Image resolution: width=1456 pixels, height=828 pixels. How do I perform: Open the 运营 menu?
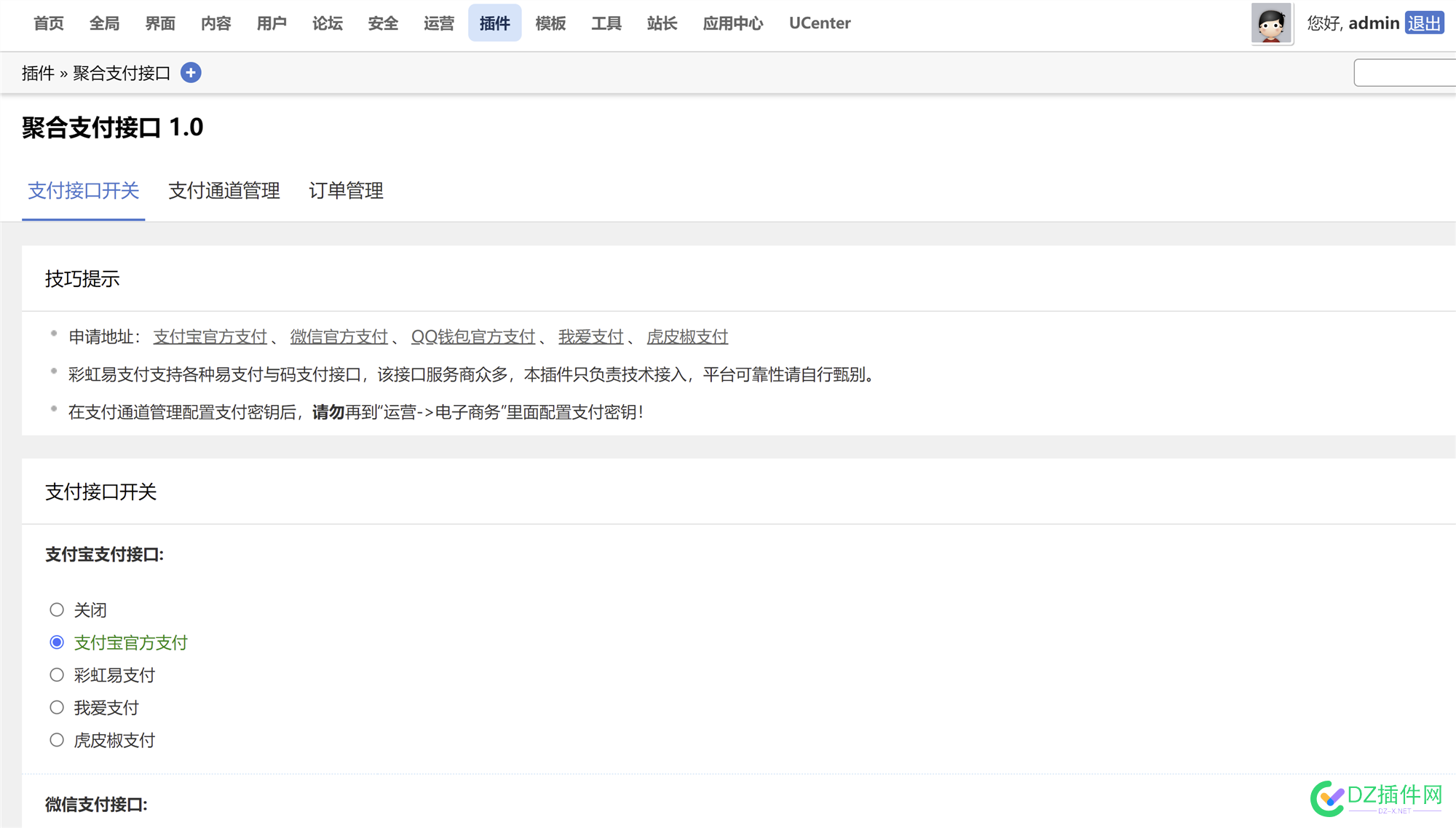[439, 23]
